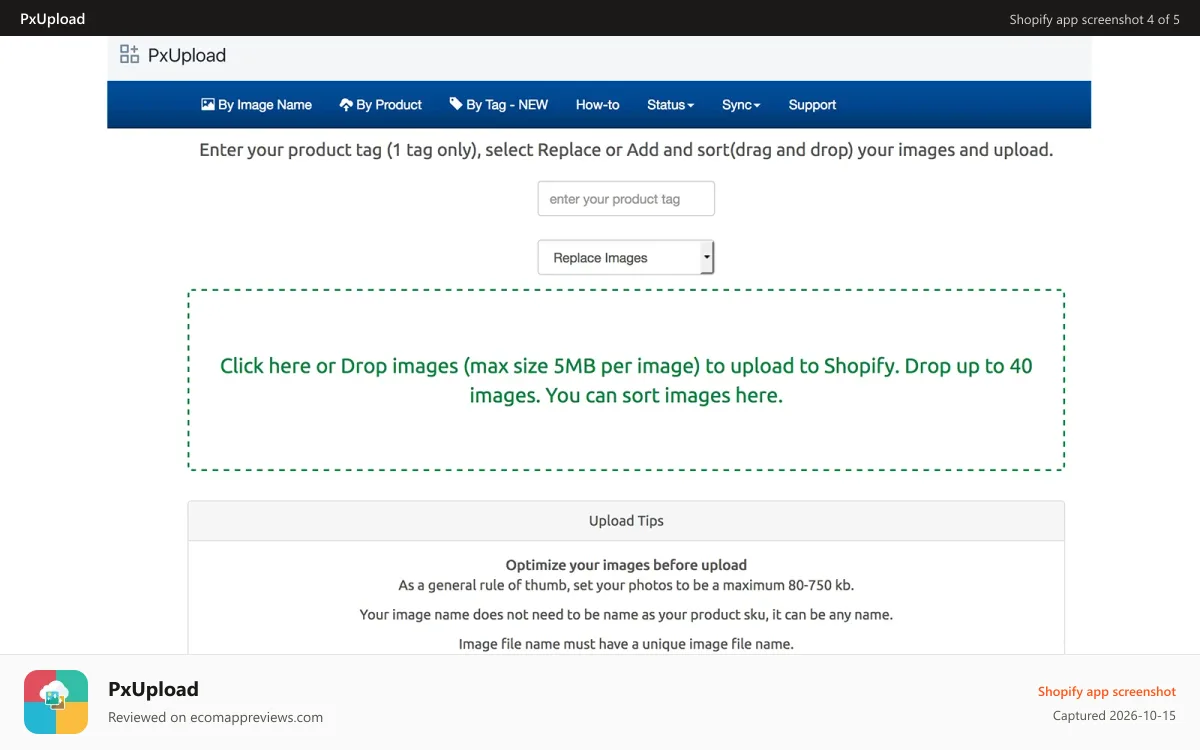
Task: Click the tag icon beside By Tag
Action: tap(456, 104)
